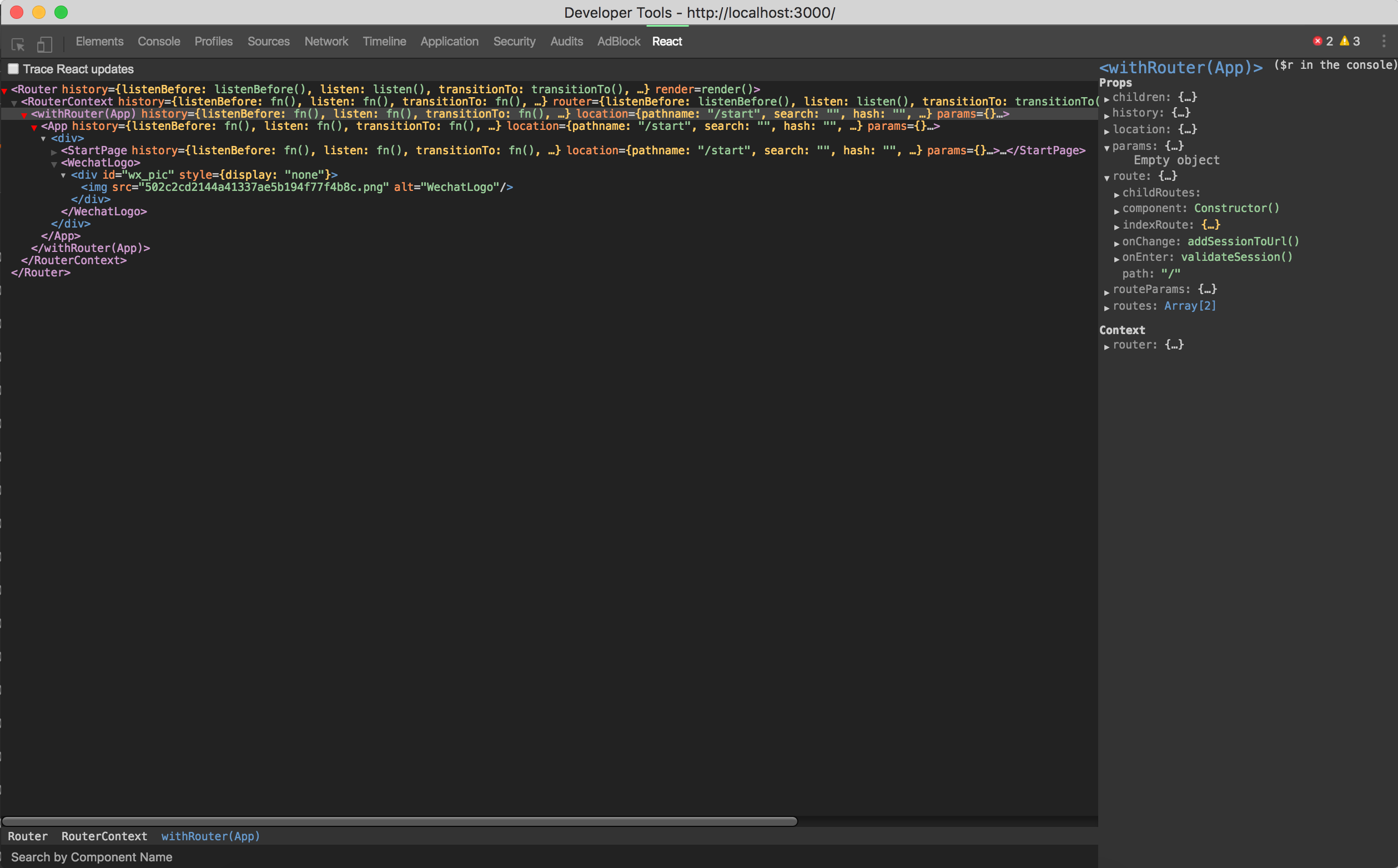Open the Audits tab
1398x868 pixels.
point(567,41)
